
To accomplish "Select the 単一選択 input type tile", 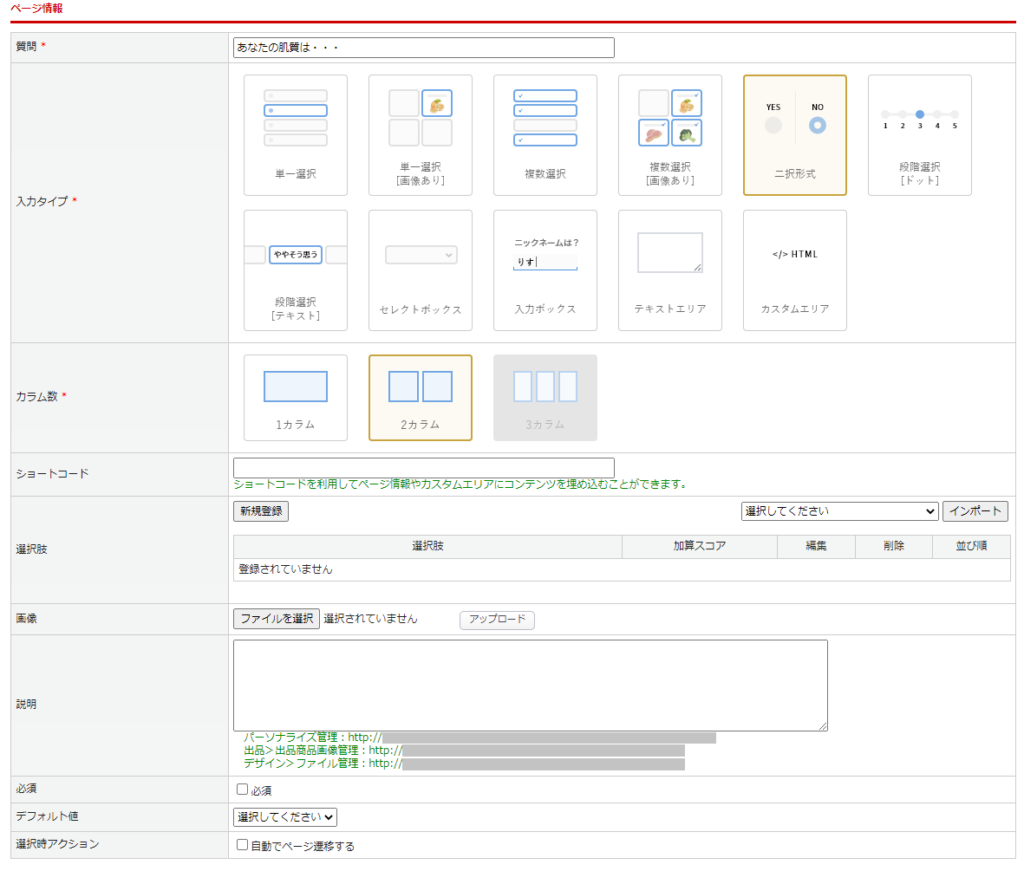I will click(295, 135).
